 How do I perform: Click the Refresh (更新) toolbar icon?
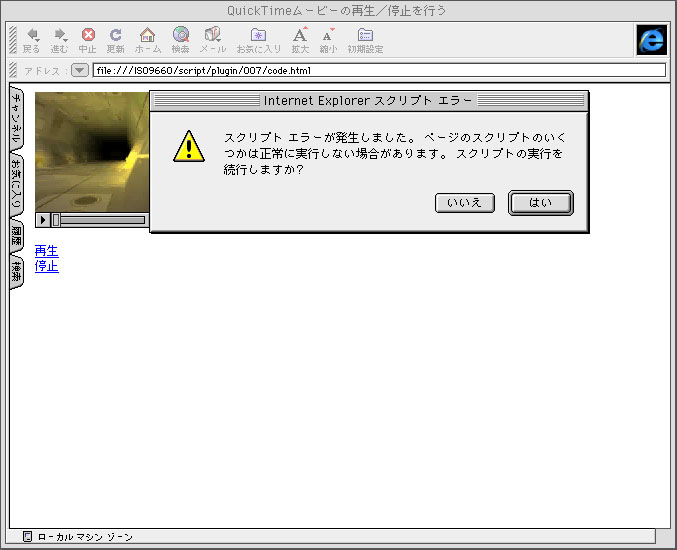(x=115, y=41)
